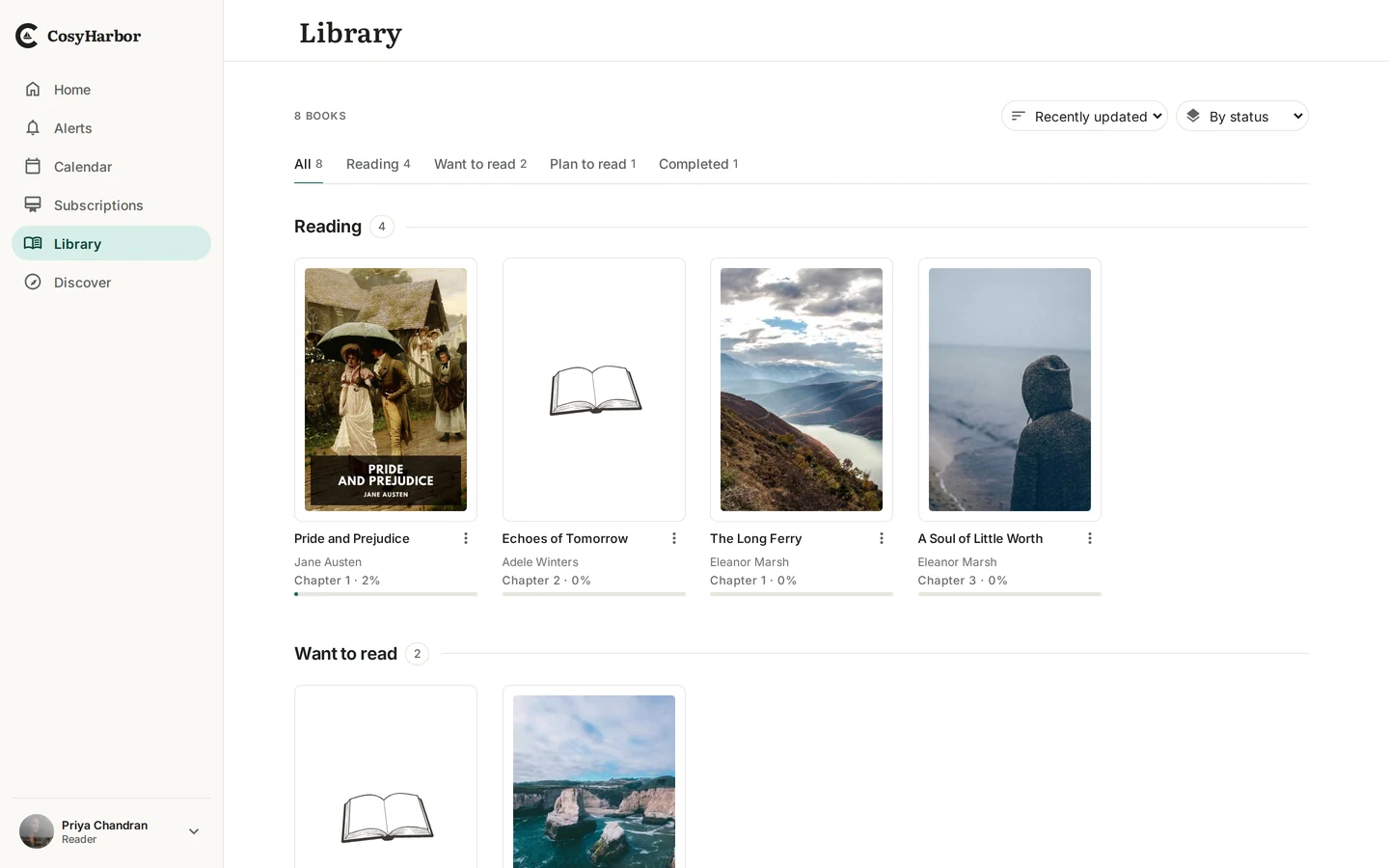Screen dimensions: 1389x868
Task: Open the Subscriptions page
Action: click(111, 204)
